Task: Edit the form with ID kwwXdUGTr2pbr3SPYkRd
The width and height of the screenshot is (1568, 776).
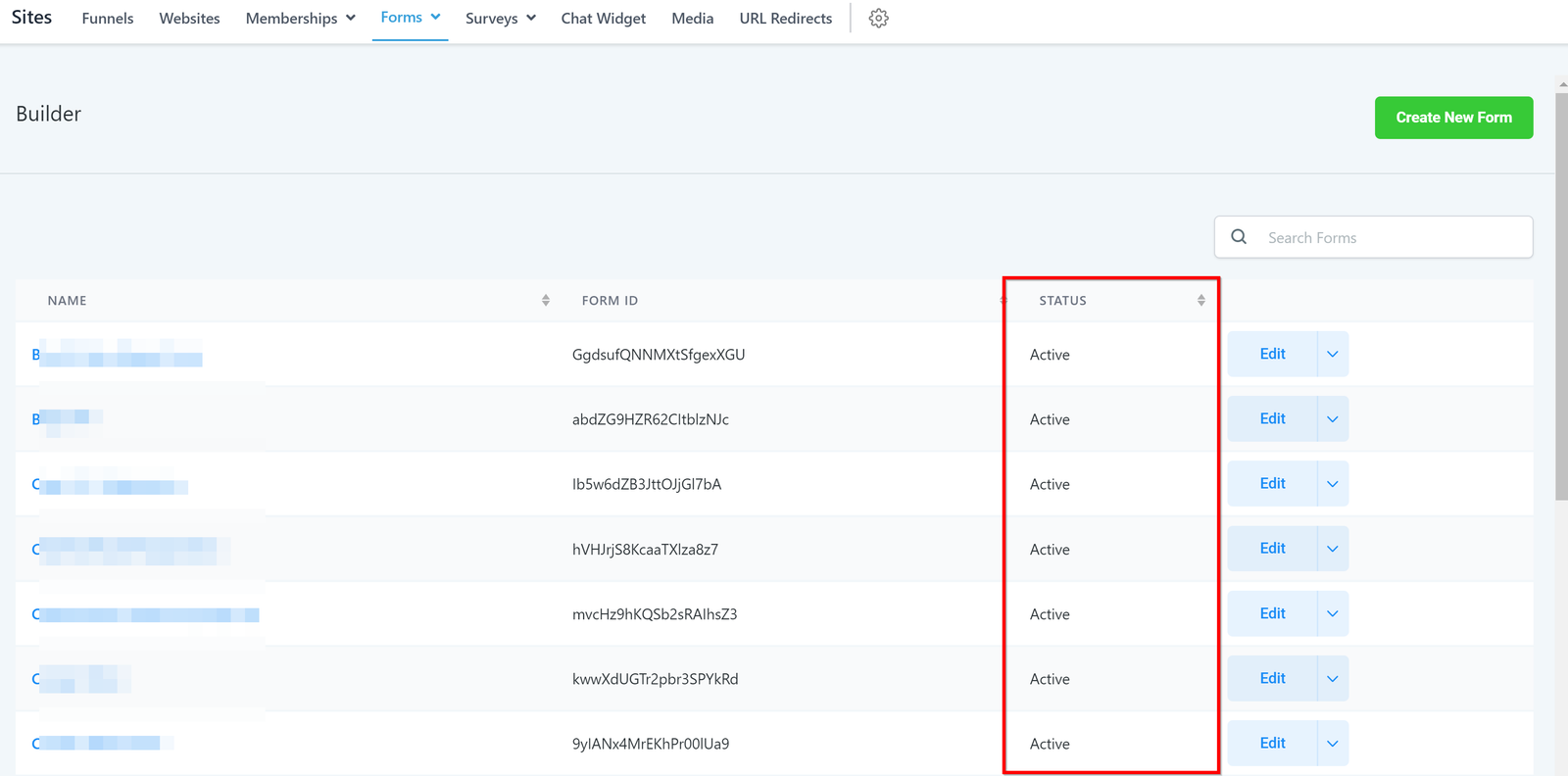Action: click(1272, 678)
